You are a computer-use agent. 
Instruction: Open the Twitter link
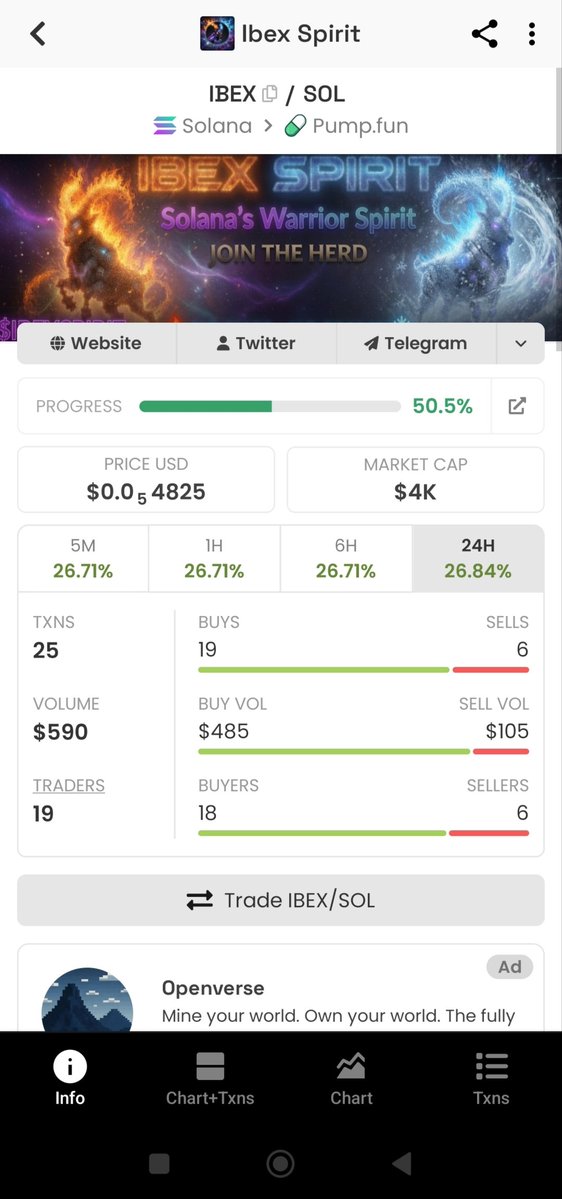256,343
